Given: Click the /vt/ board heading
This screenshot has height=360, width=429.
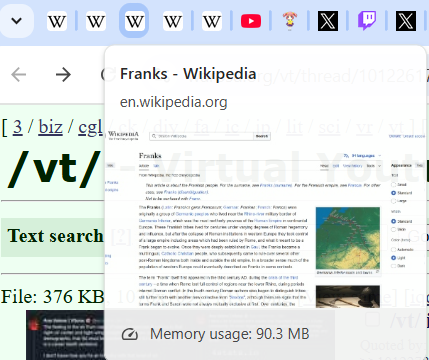Looking at the screenshot, I should pos(55,169).
